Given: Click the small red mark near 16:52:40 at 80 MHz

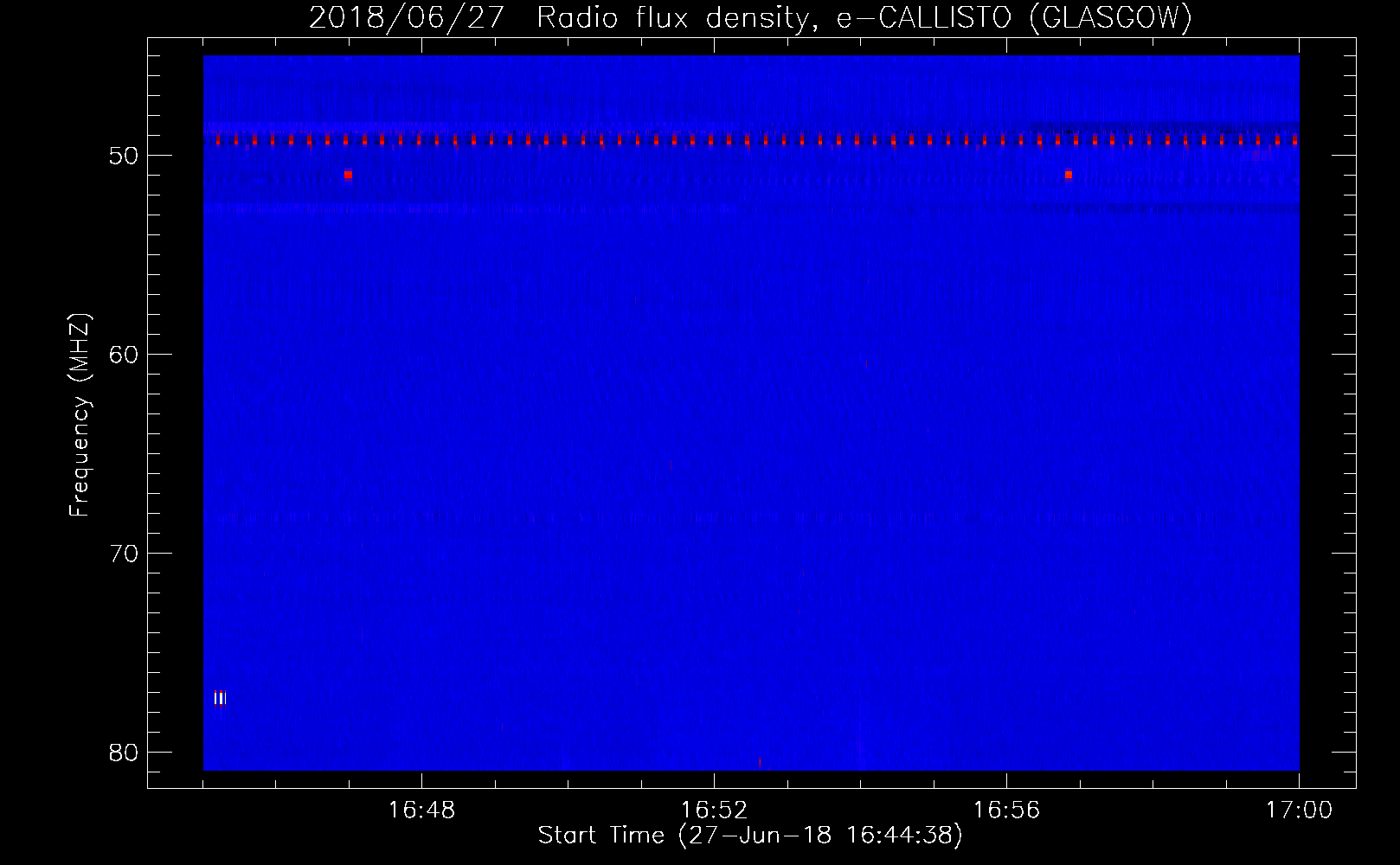Looking at the screenshot, I should (x=760, y=763).
